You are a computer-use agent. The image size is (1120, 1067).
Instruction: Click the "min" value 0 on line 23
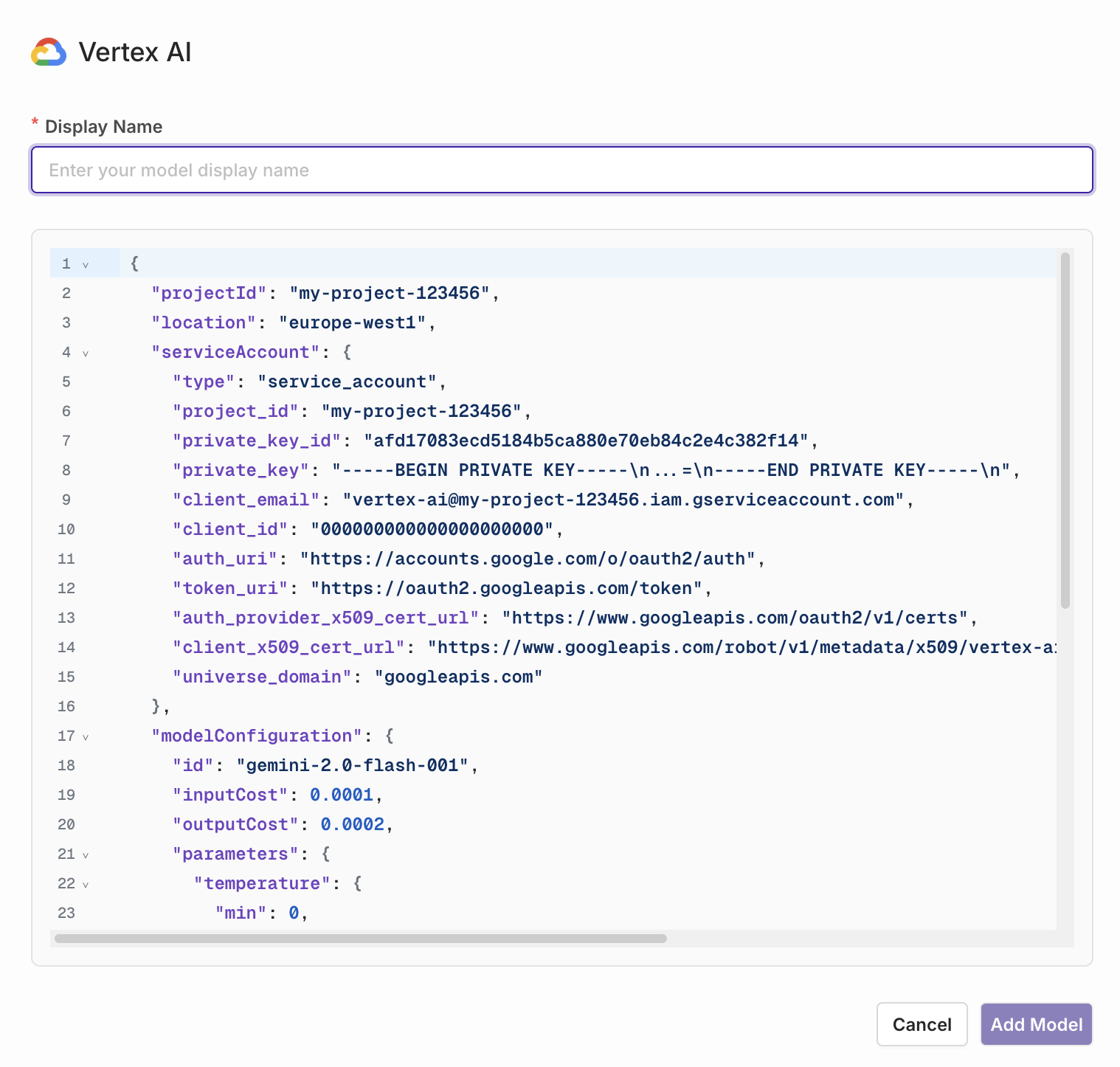(294, 913)
